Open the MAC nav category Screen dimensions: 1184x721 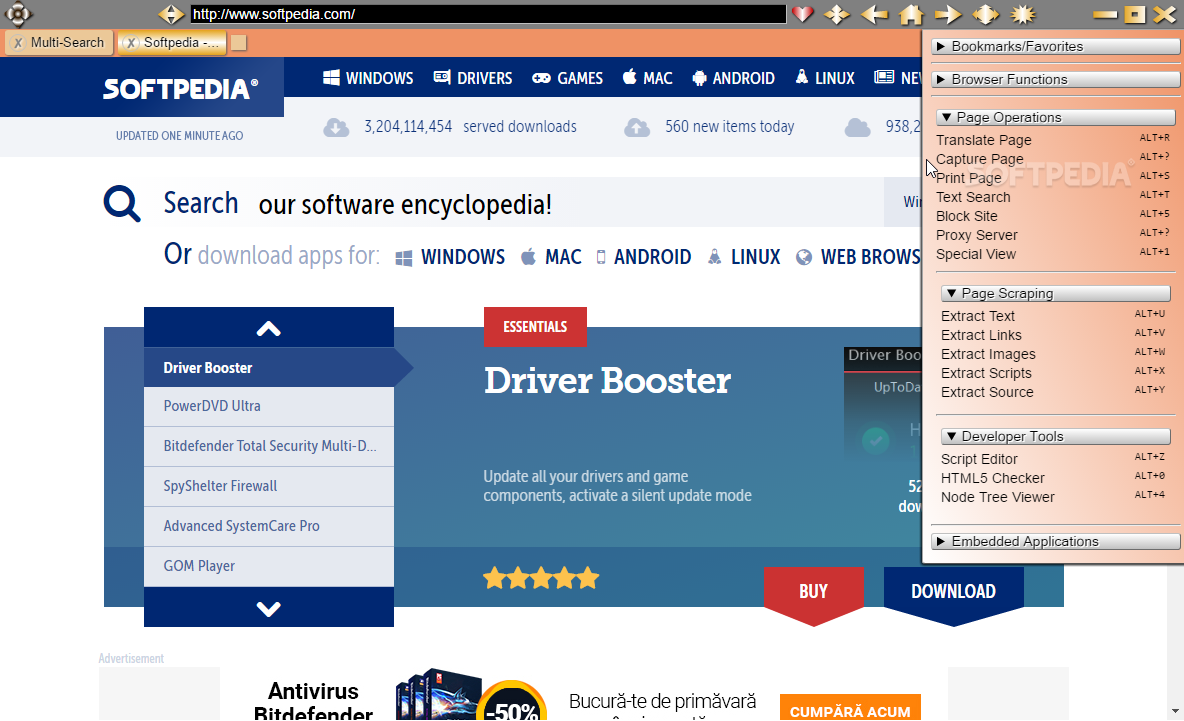[x=647, y=78]
